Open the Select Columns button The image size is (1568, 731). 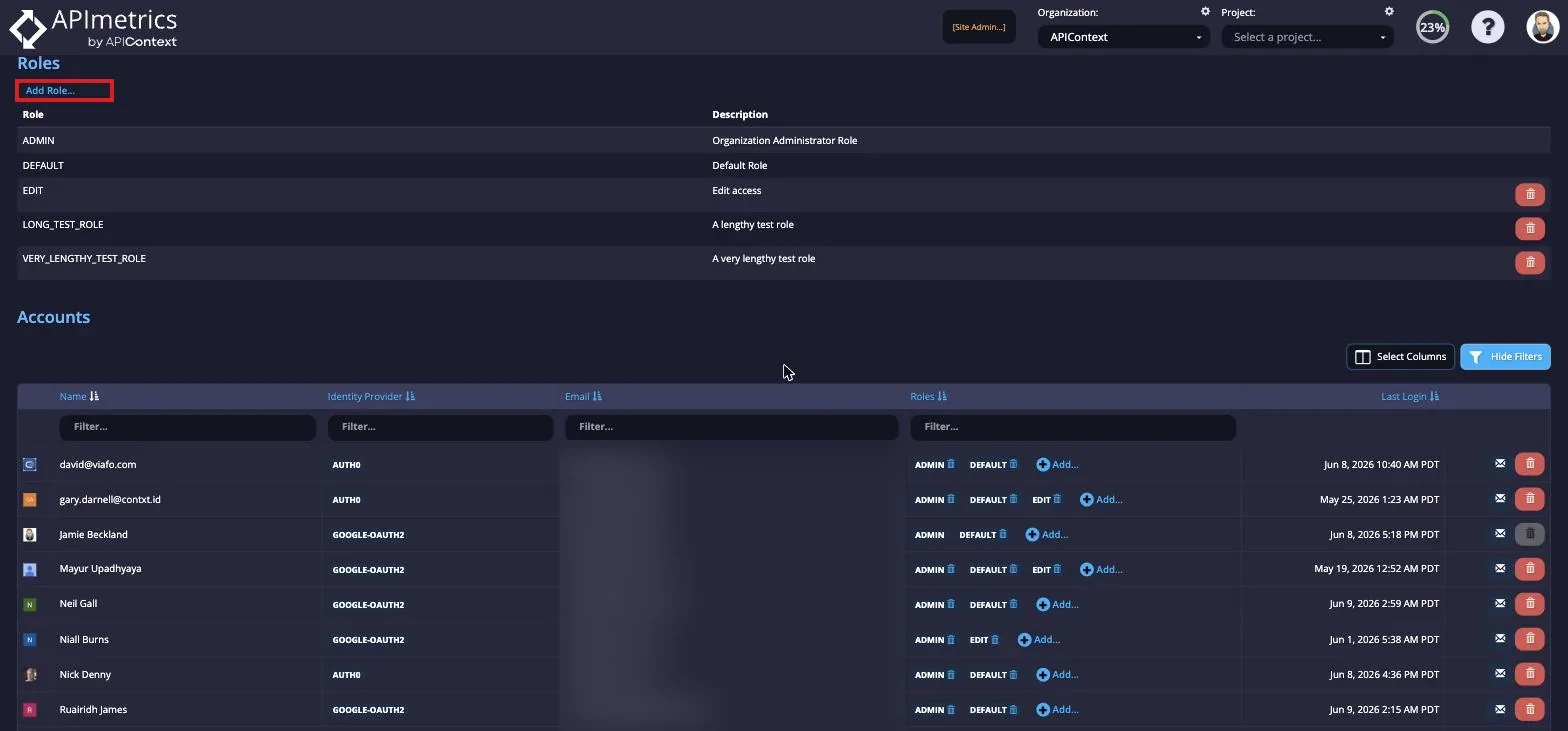pyautogui.click(x=1400, y=356)
